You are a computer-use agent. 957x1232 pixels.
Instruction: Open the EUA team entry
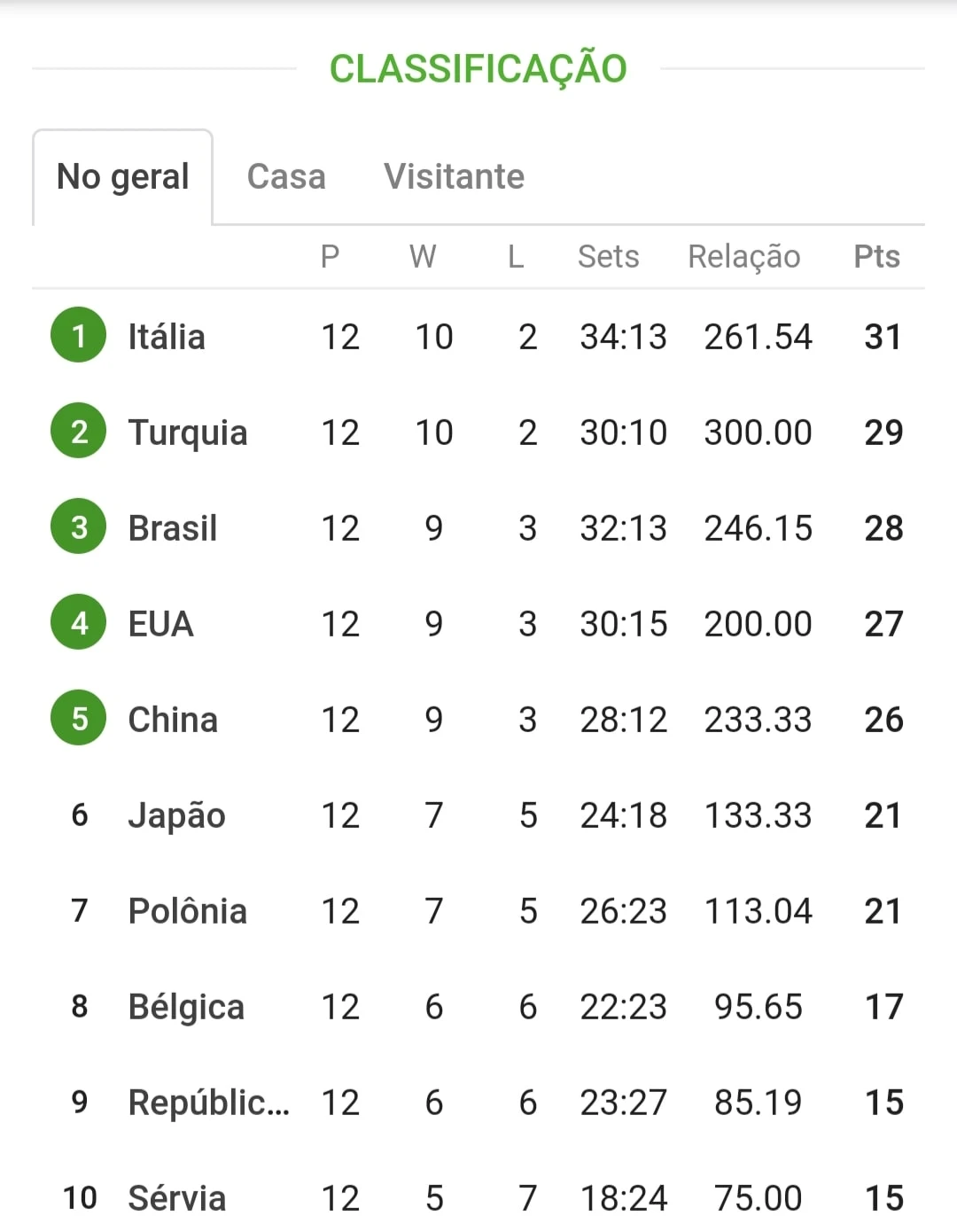point(161,624)
